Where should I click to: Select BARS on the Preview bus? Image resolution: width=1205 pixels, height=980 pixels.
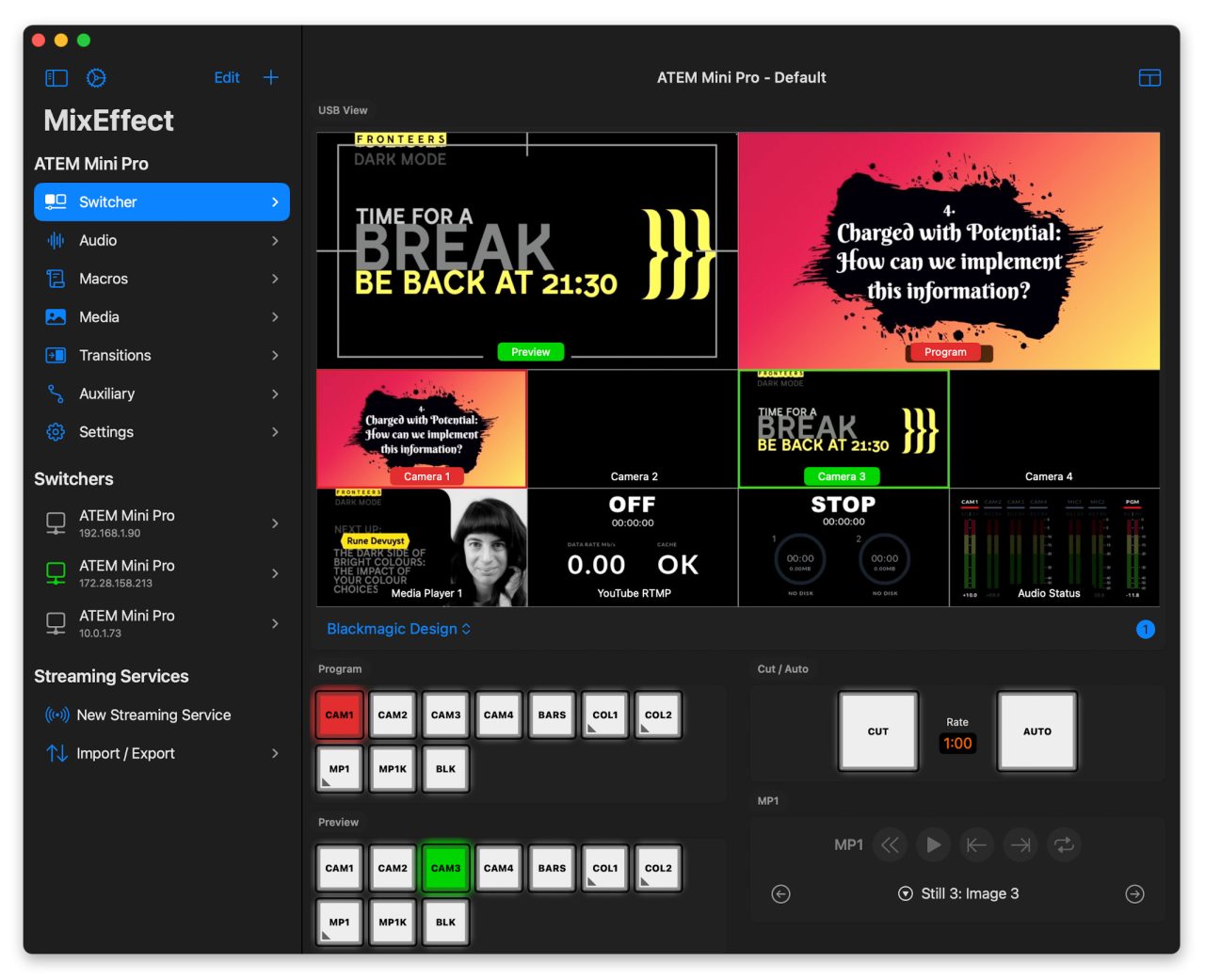click(x=552, y=869)
